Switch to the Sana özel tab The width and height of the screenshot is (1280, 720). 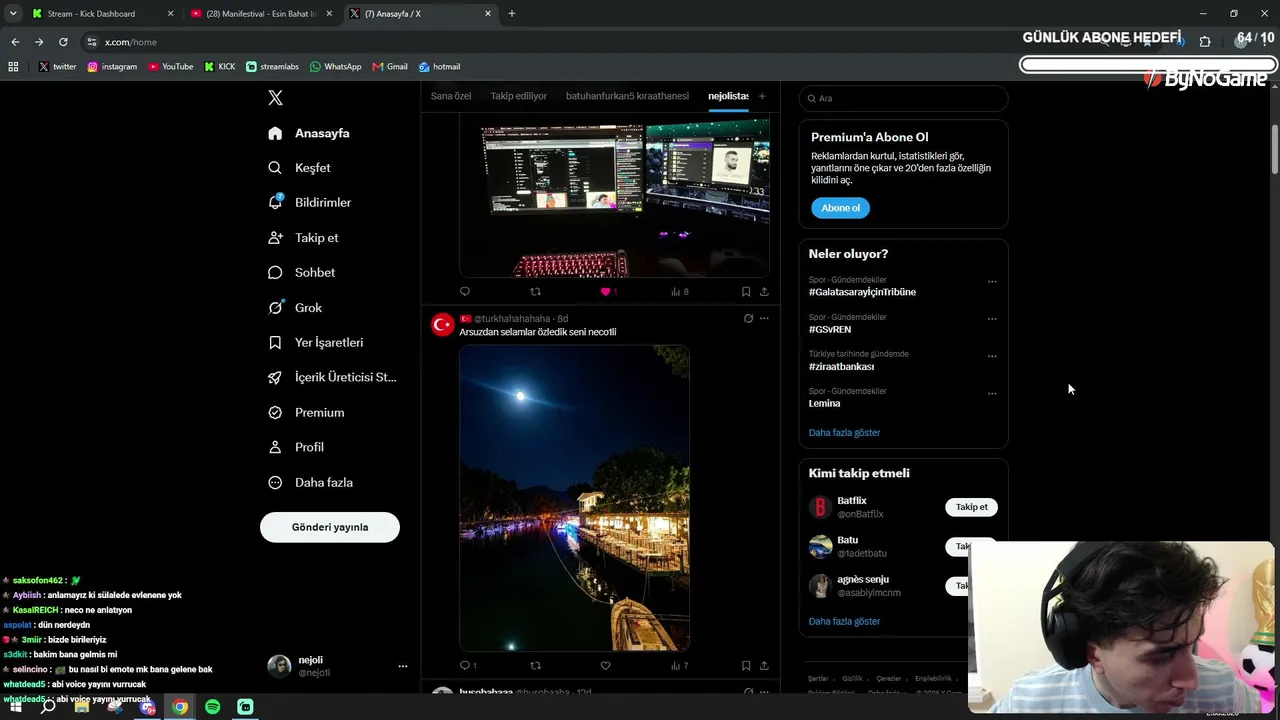[451, 96]
